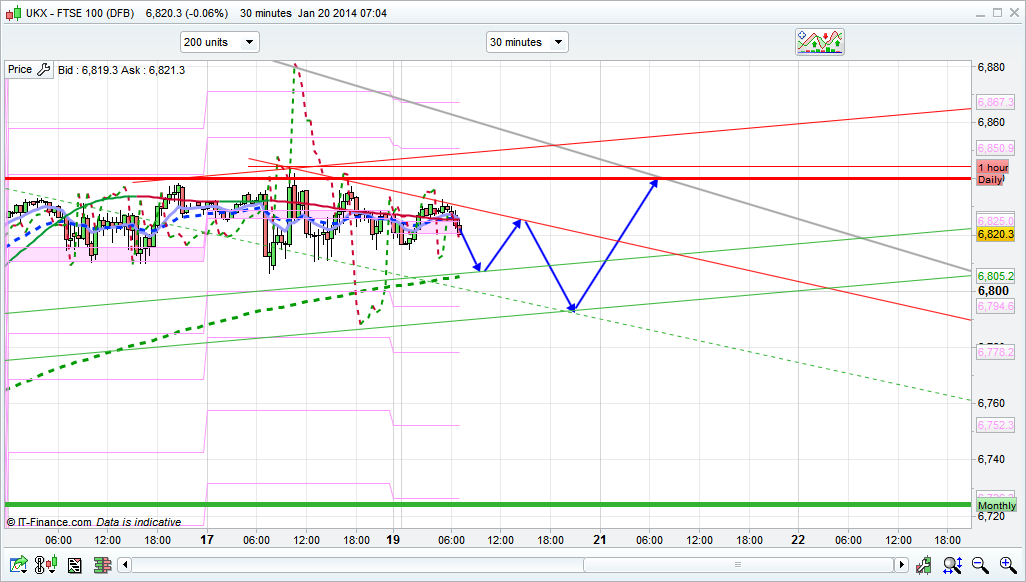This screenshot has width=1026, height=582.
Task: Click the chart list properties icon
Action: [74, 565]
